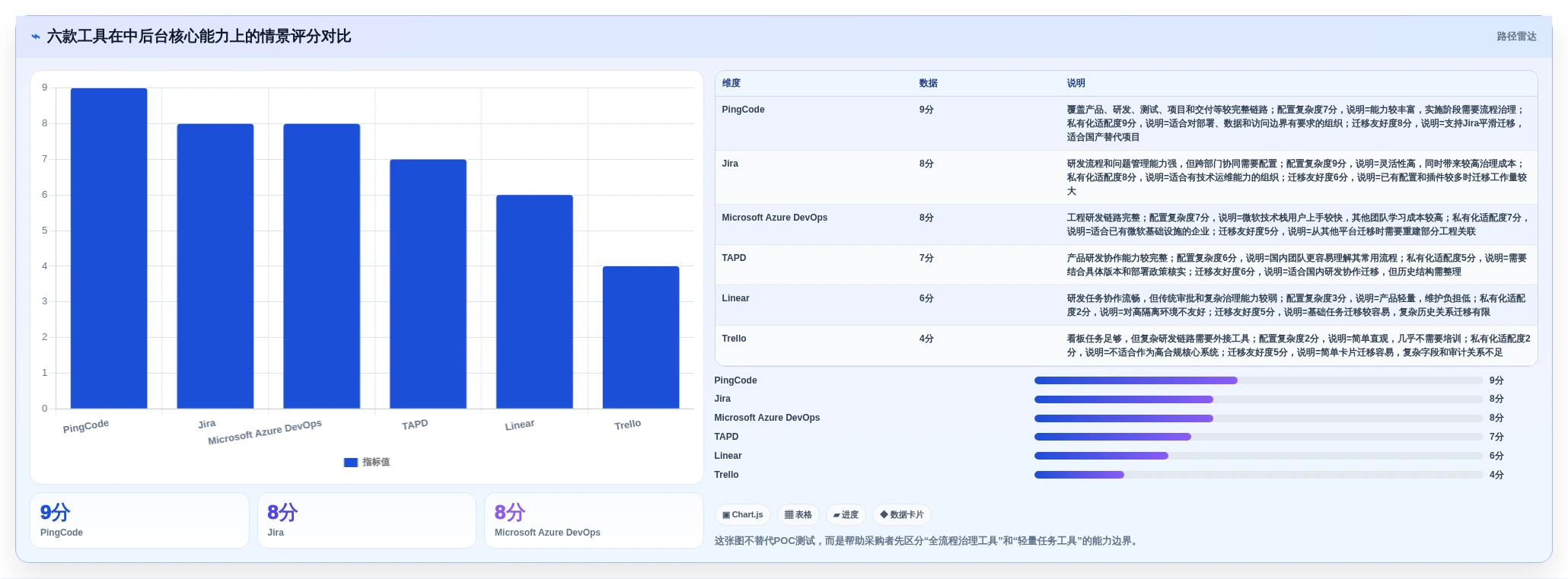Click the "表格" chip
Viewport: 1568px width, 579px height.
(x=798, y=515)
